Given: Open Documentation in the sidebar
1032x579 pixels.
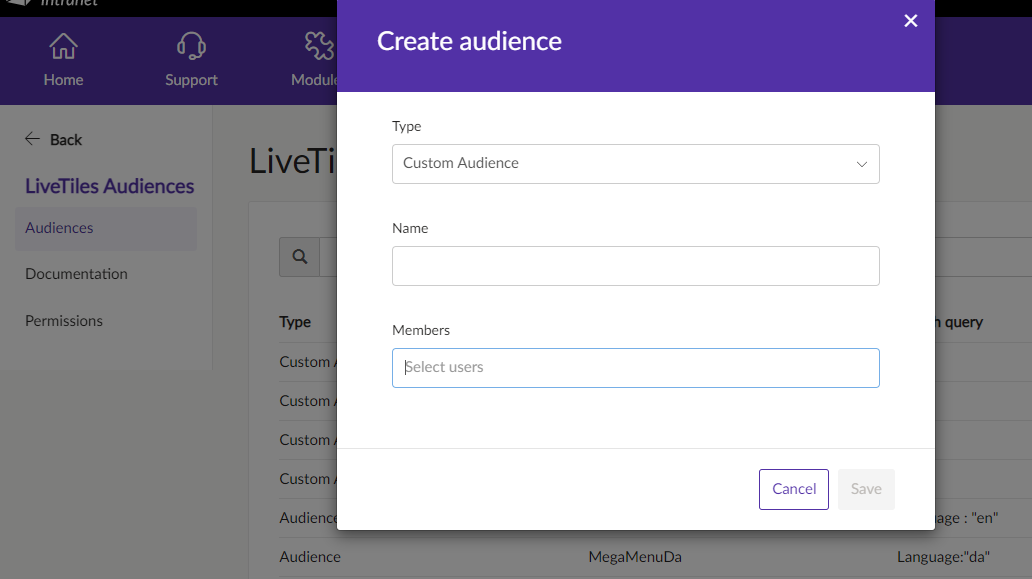Looking at the screenshot, I should pyautogui.click(x=76, y=274).
